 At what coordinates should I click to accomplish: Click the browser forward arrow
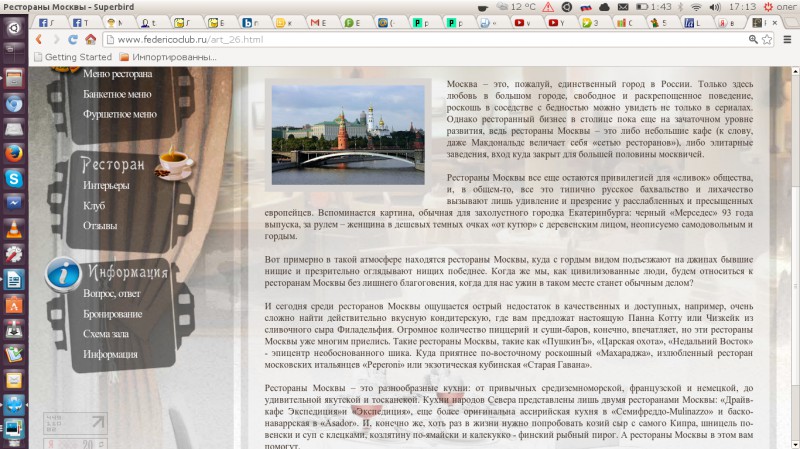[x=56, y=39]
